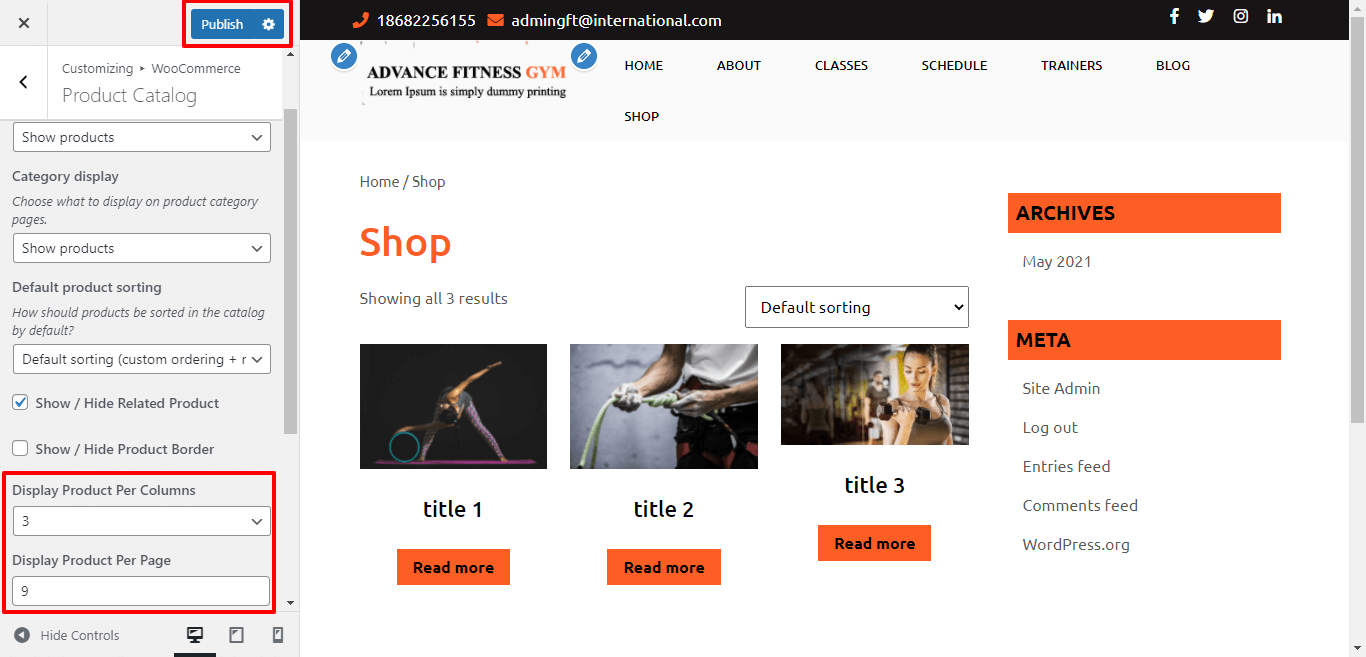Open Display Product Per Columns dropdown
Screen dimensions: 1366x657
click(141, 521)
